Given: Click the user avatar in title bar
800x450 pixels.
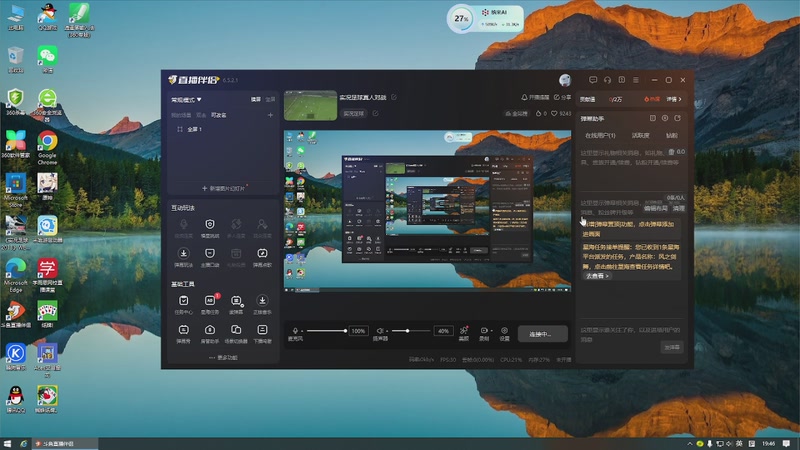Looking at the screenshot, I should [565, 80].
